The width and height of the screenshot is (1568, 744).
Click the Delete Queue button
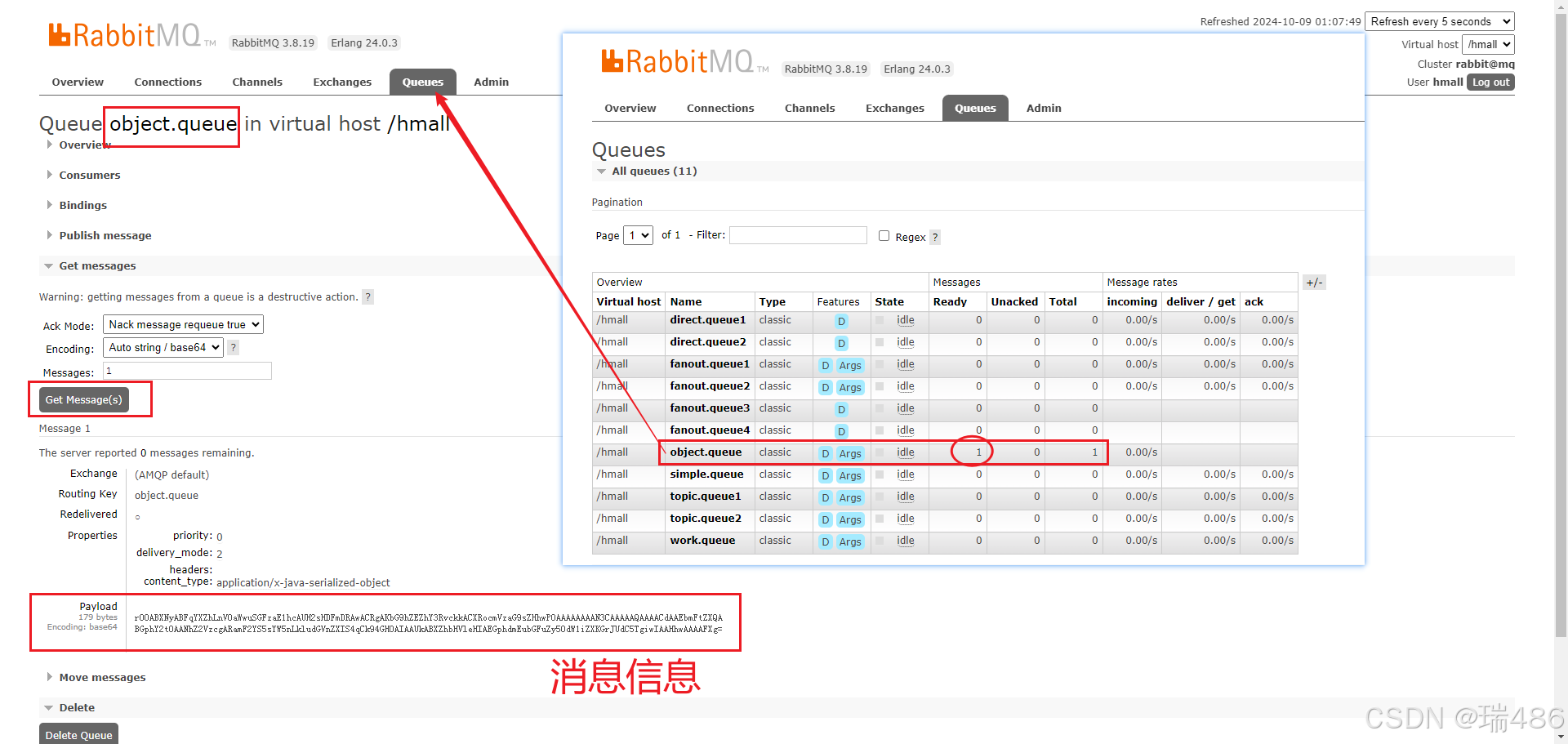tap(79, 735)
